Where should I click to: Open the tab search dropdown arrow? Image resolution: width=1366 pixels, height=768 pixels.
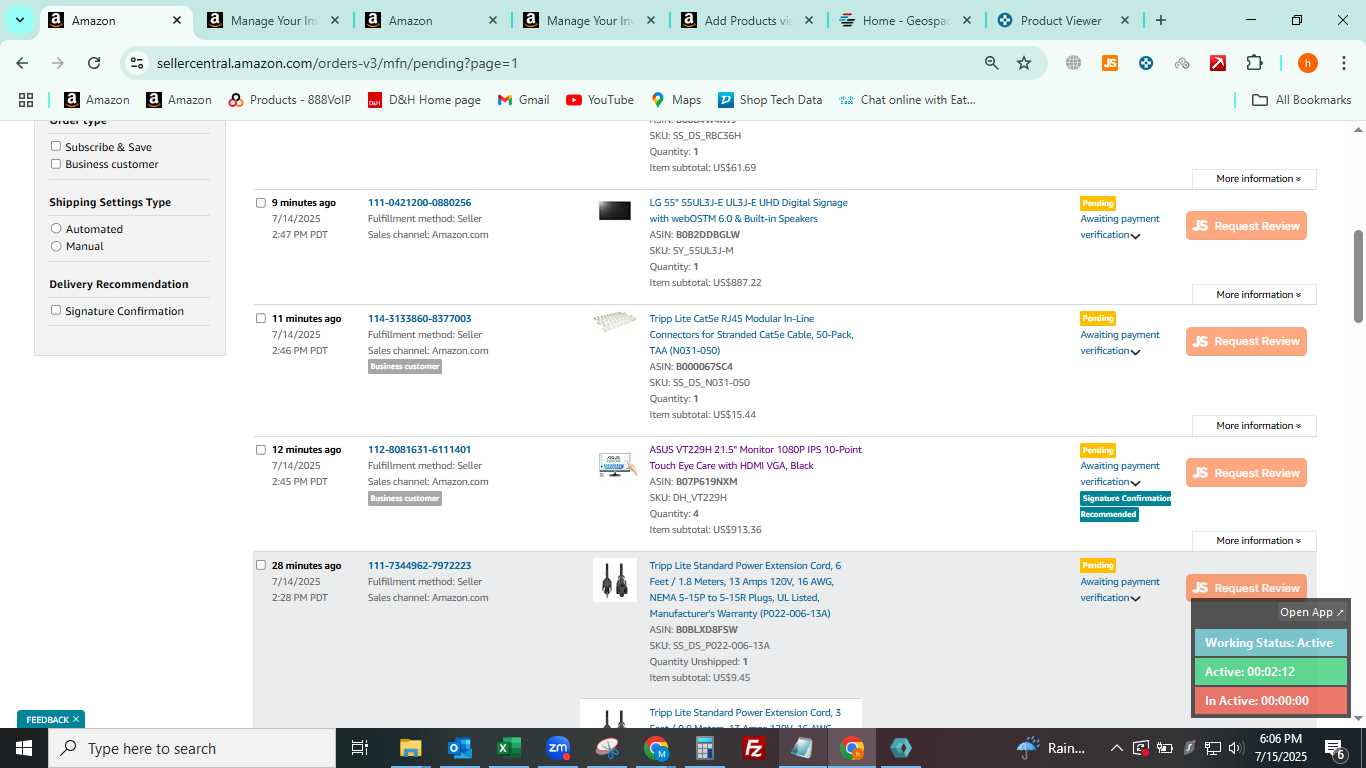point(19,20)
